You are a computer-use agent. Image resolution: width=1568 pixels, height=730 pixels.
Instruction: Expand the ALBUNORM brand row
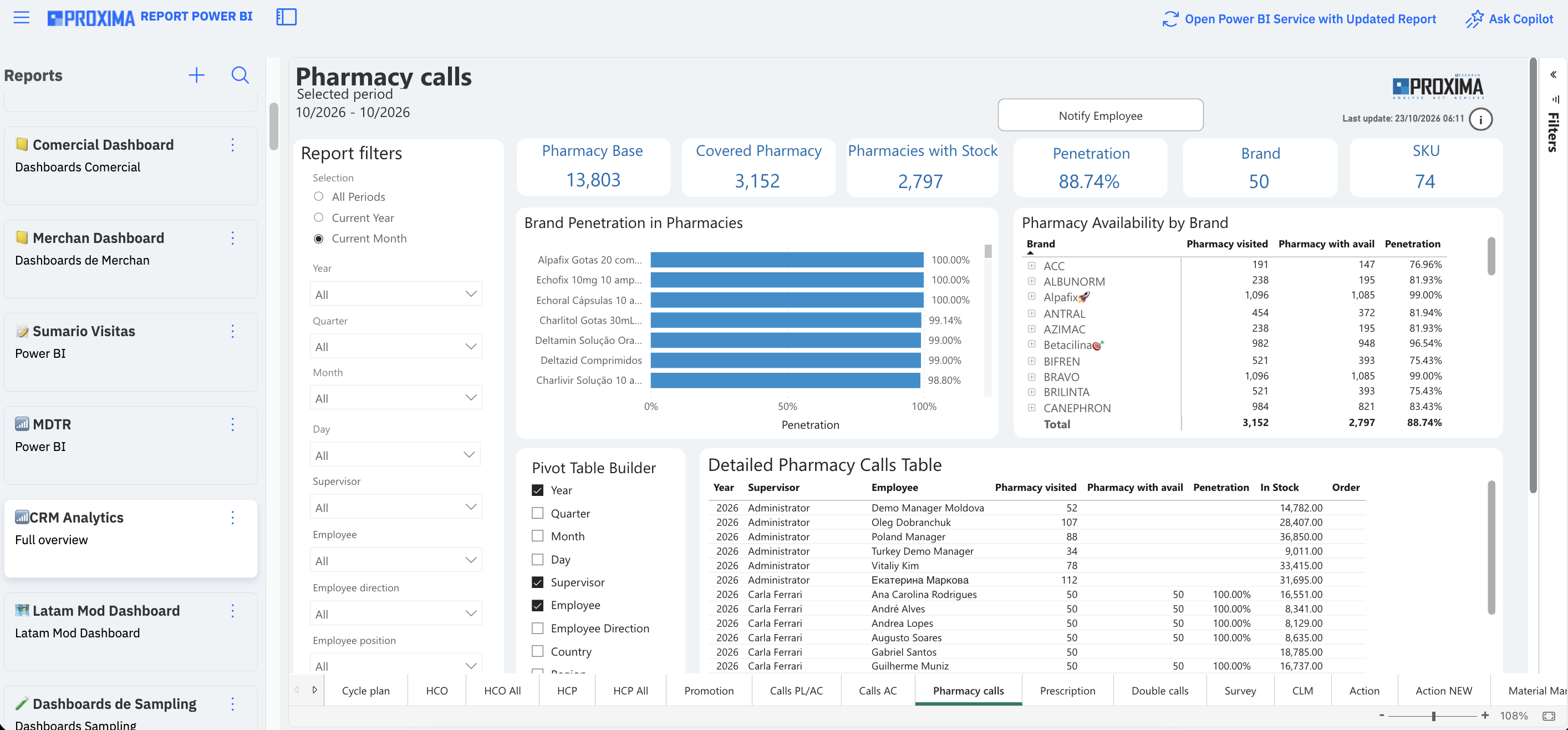tap(1032, 281)
